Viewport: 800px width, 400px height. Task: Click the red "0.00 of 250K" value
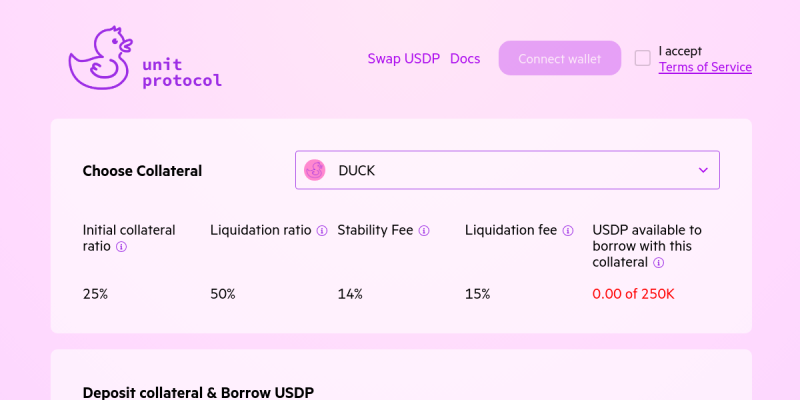click(633, 294)
